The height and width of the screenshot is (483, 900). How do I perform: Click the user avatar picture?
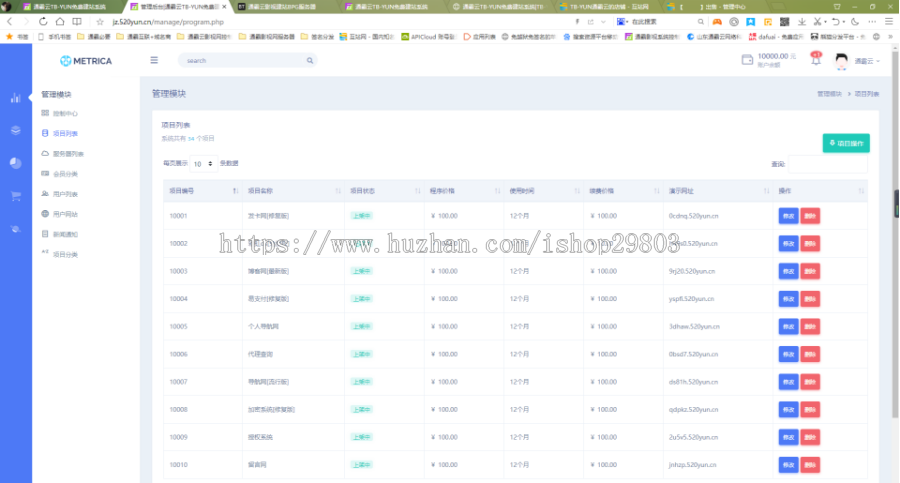point(841,60)
